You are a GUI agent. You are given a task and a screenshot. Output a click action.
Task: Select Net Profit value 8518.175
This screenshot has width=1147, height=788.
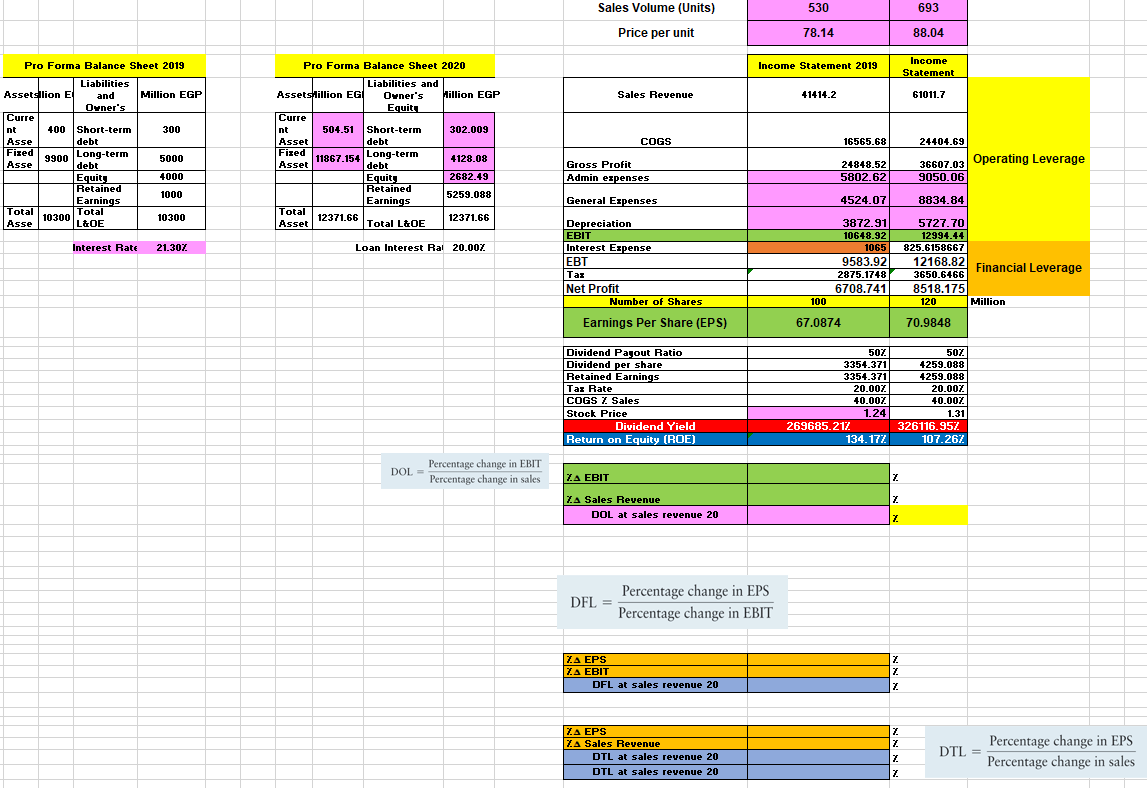[x=928, y=288]
